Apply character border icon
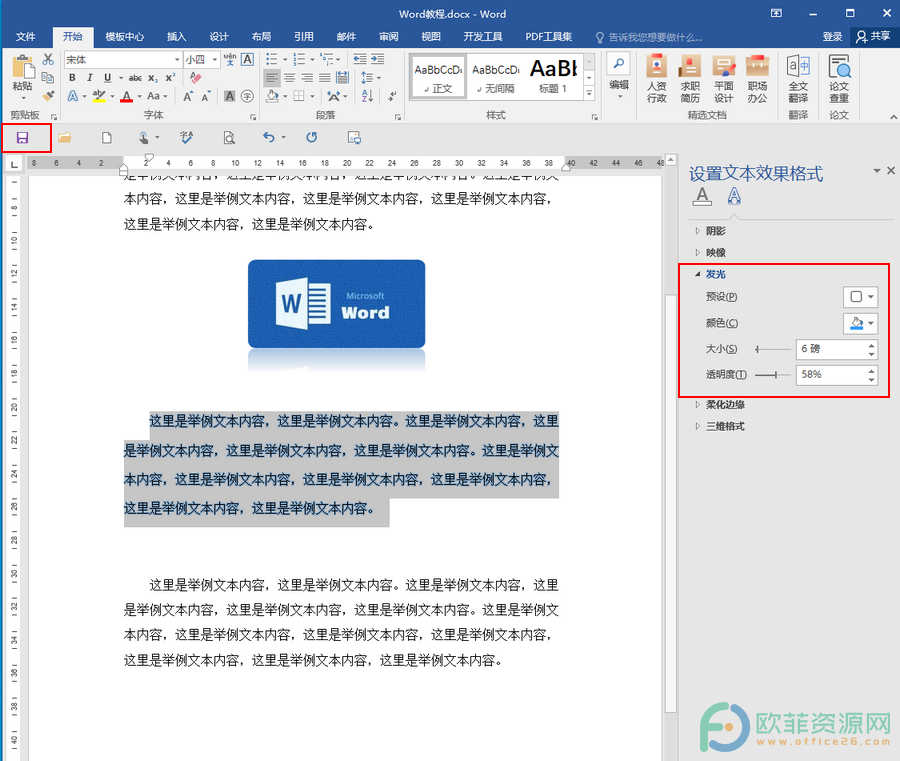 tap(247, 59)
